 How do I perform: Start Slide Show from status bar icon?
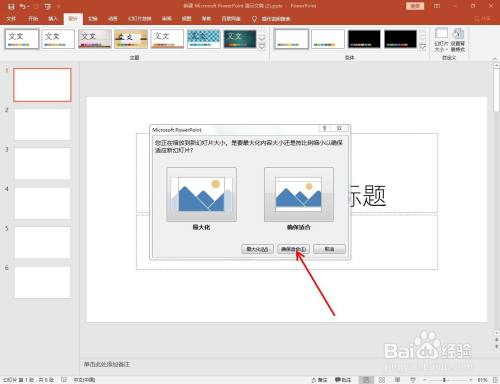click(413, 380)
